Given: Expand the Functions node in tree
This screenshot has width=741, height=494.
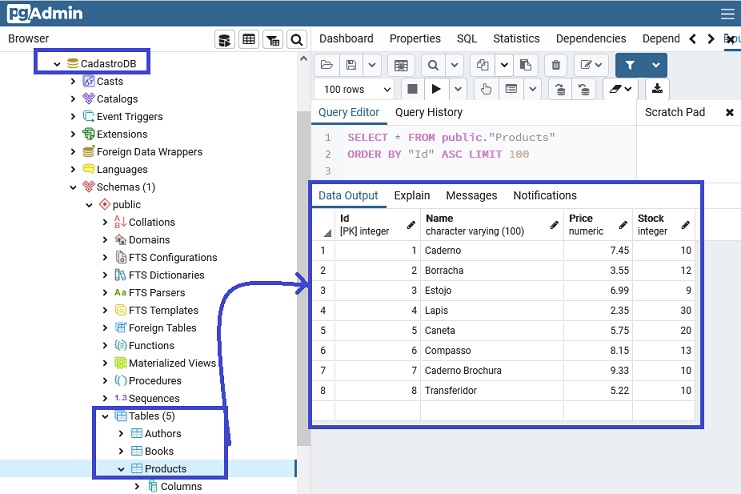Looking at the screenshot, I should tap(105, 346).
